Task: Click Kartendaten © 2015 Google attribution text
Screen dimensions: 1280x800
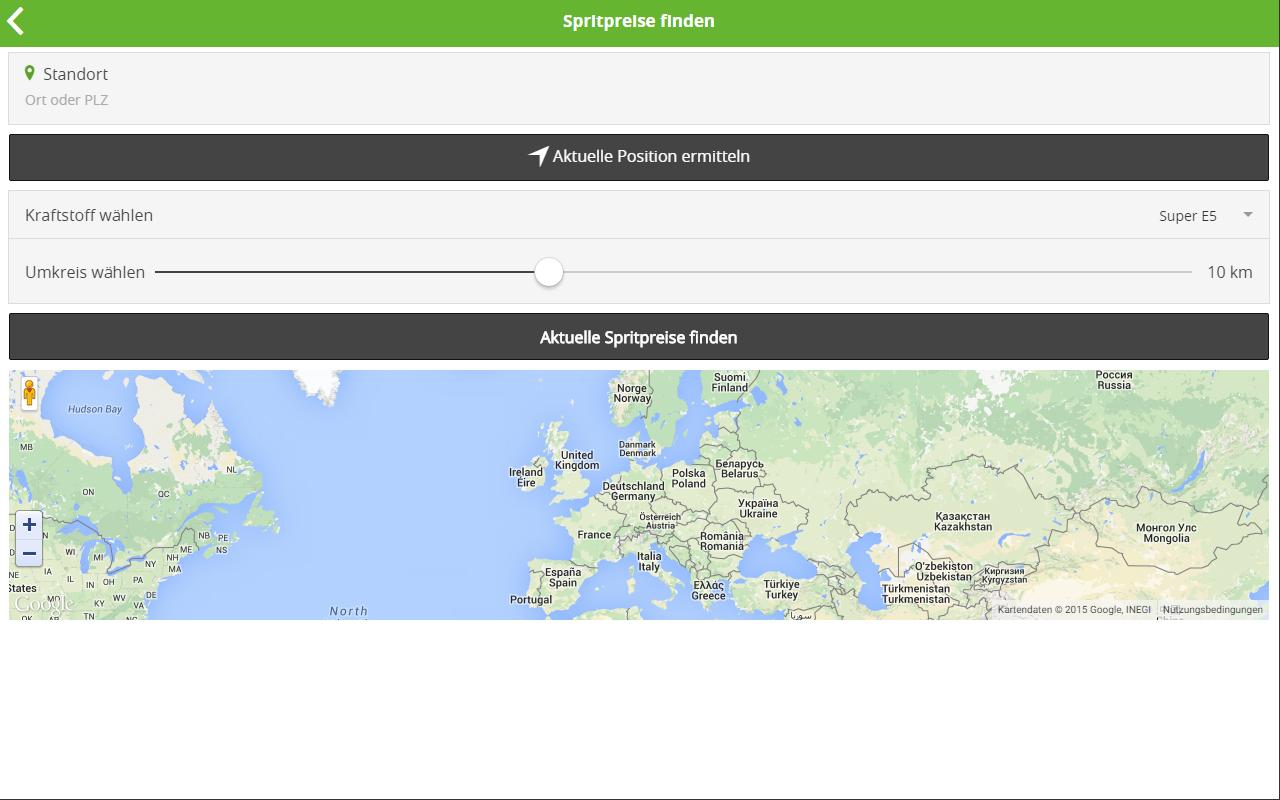Action: click(1074, 609)
